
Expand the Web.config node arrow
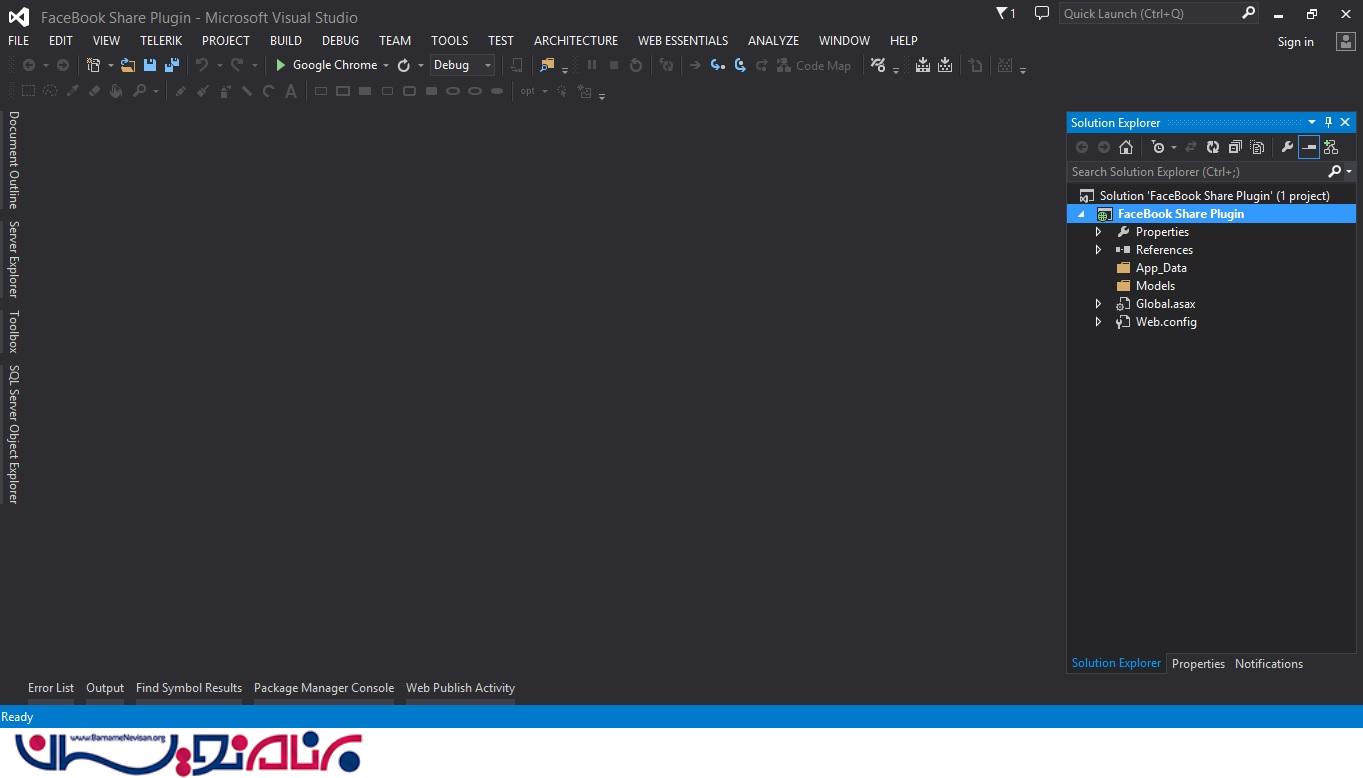coord(1098,322)
